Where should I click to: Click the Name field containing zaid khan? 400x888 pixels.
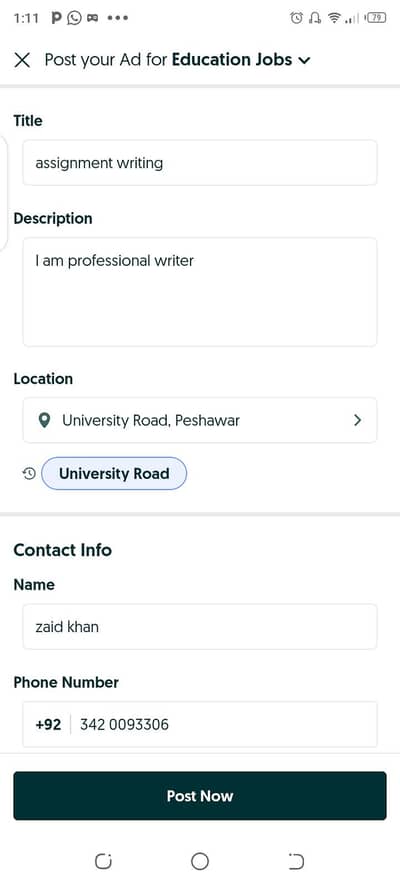[x=199, y=627]
